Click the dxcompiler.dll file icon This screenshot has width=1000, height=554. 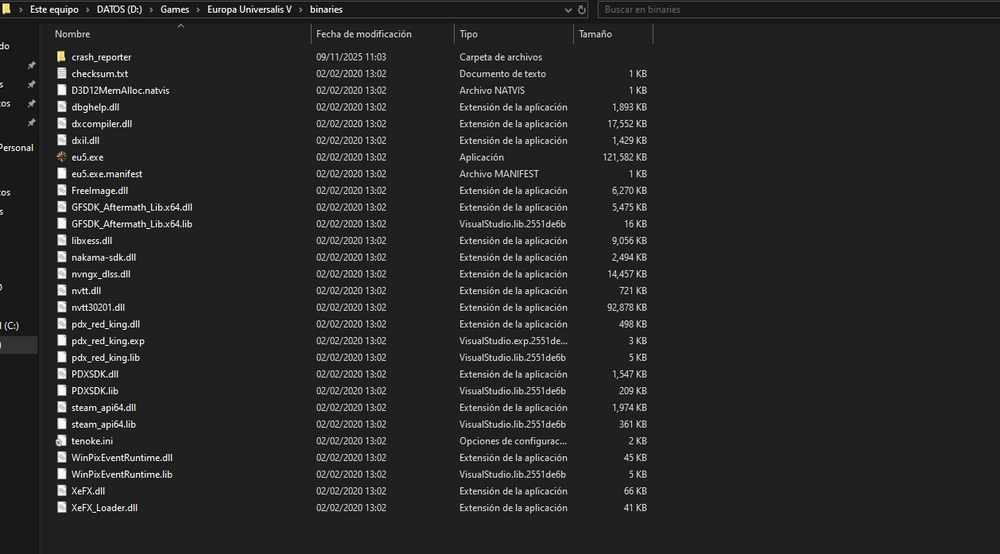click(62, 124)
